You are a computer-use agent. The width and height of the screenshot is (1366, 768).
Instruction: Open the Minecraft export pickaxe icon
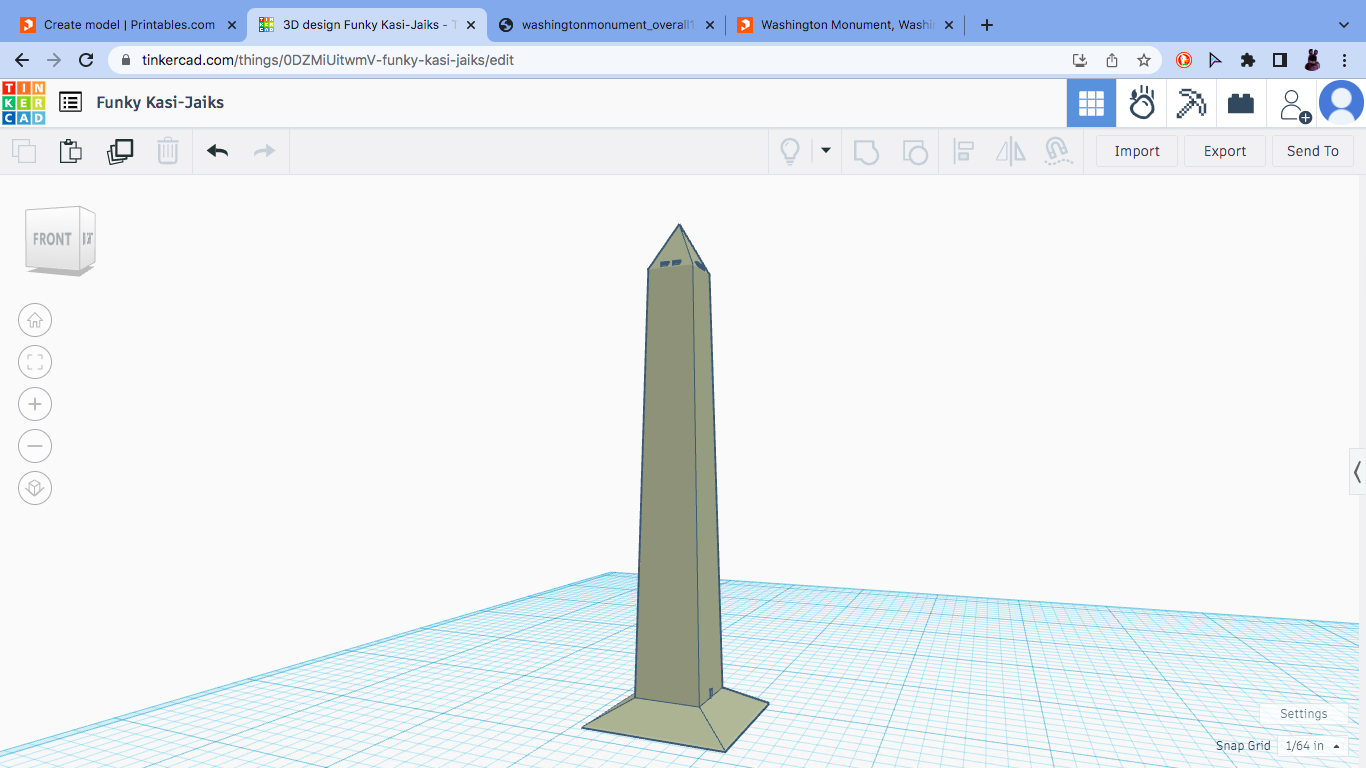point(1191,103)
